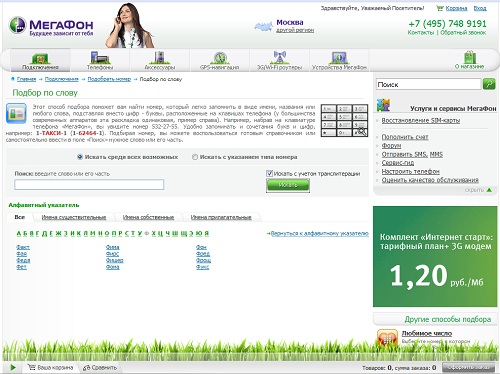The width and height of the screenshot is (500, 374).
Task: Click the green Искать button
Action: [288, 185]
